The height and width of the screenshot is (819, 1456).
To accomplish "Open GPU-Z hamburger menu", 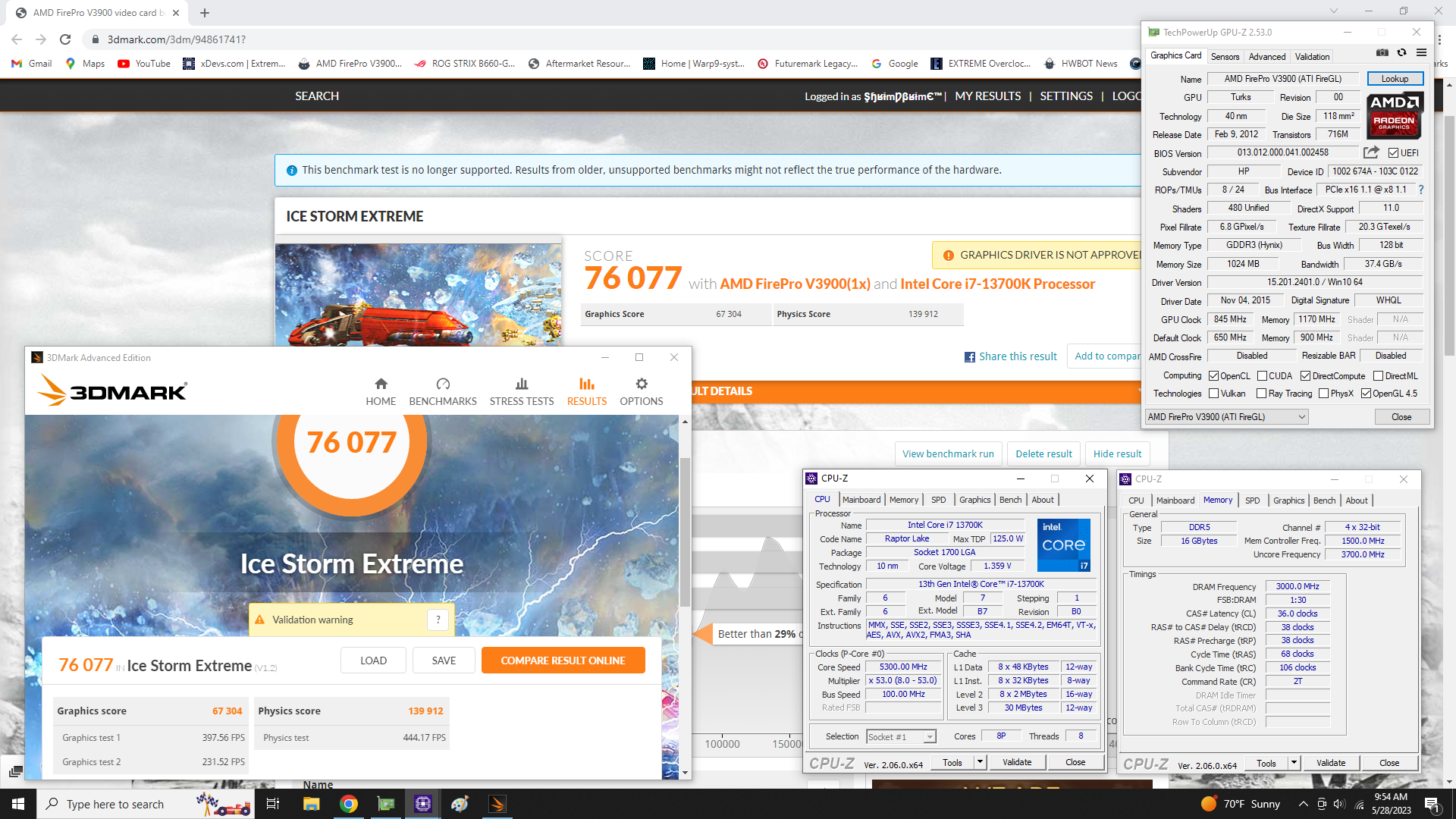I will (1421, 52).
